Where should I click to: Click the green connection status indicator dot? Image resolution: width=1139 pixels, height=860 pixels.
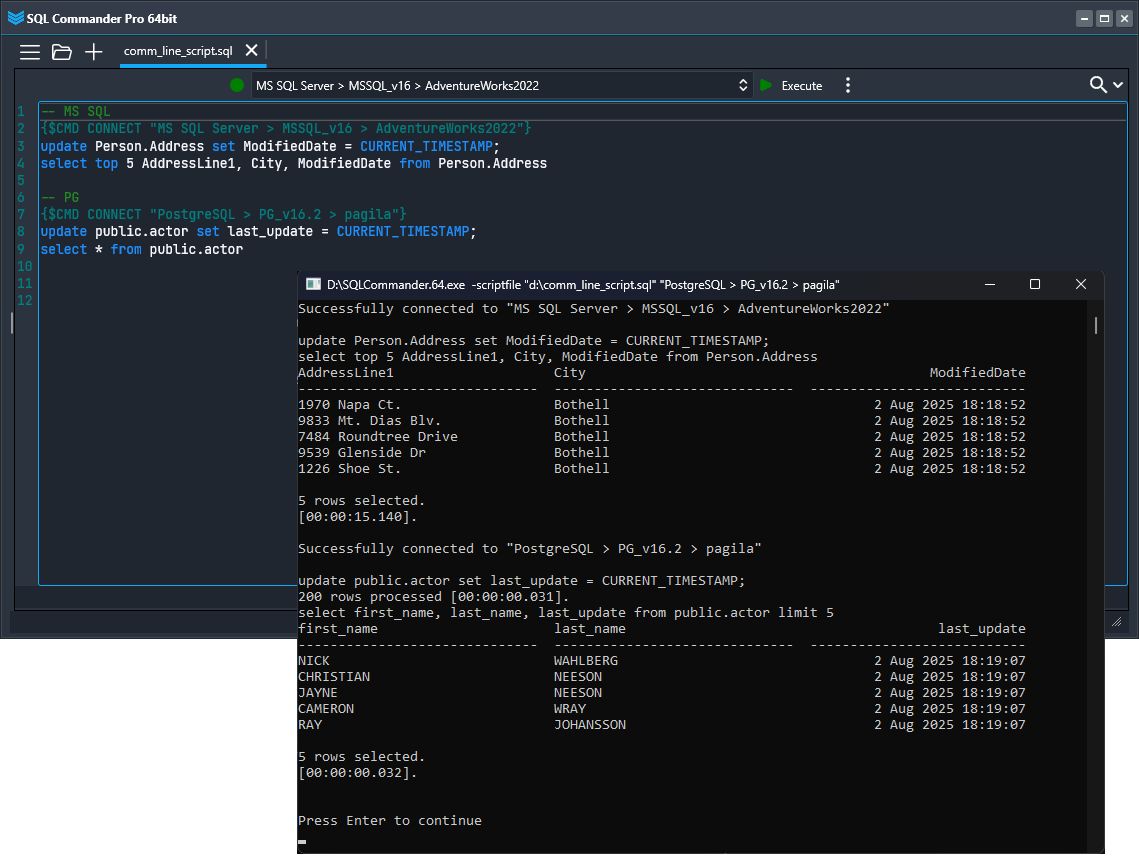pyautogui.click(x=236, y=85)
